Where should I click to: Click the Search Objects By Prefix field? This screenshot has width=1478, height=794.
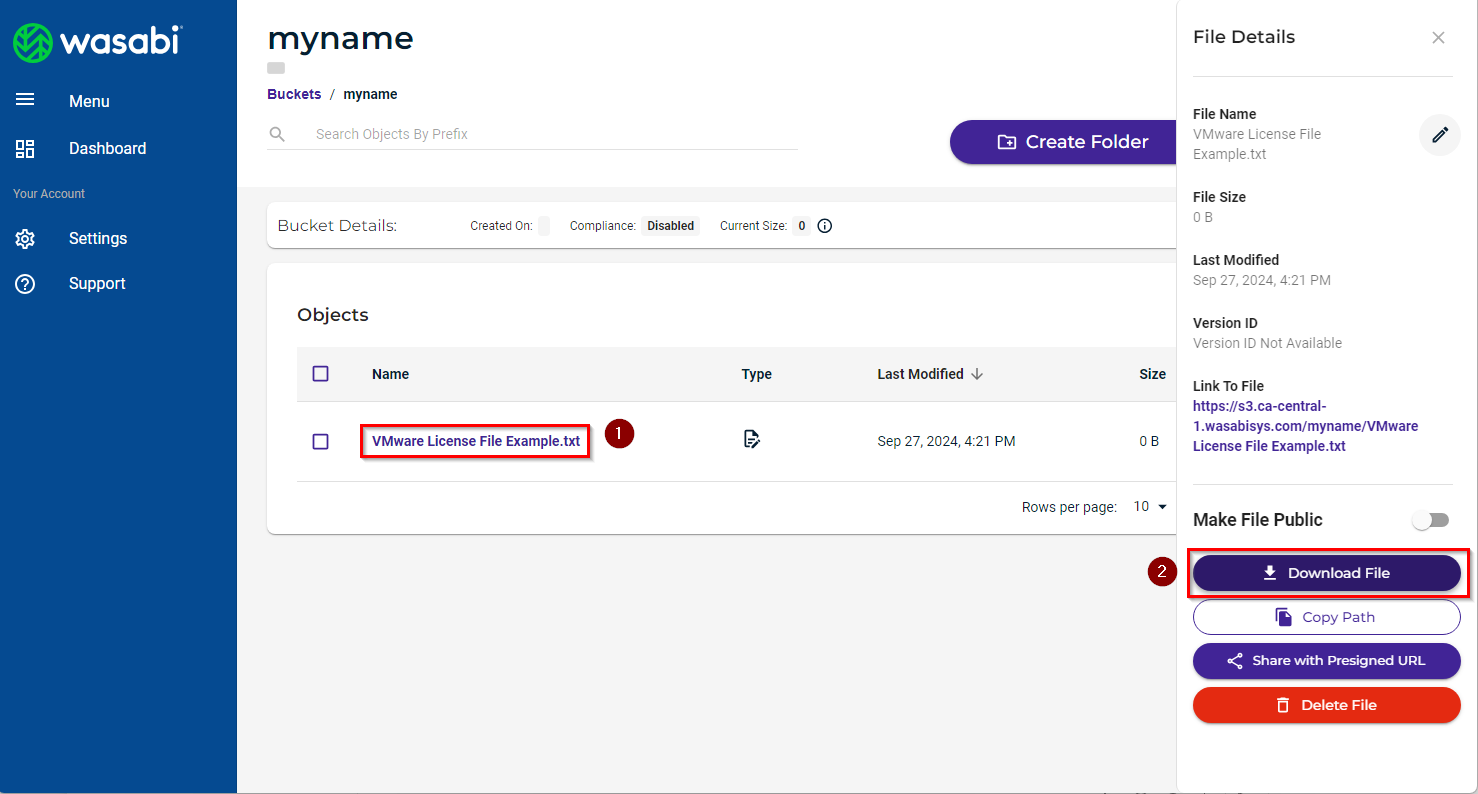(555, 134)
